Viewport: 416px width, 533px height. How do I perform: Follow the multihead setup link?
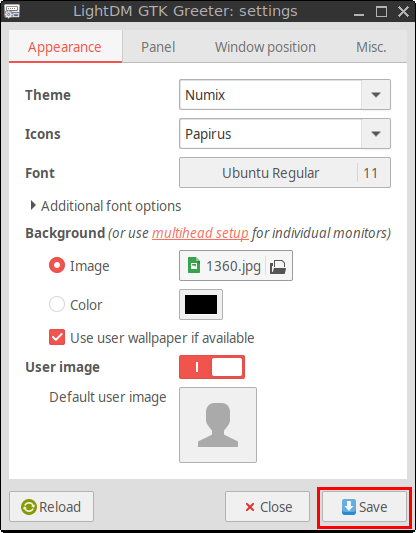tap(200, 233)
